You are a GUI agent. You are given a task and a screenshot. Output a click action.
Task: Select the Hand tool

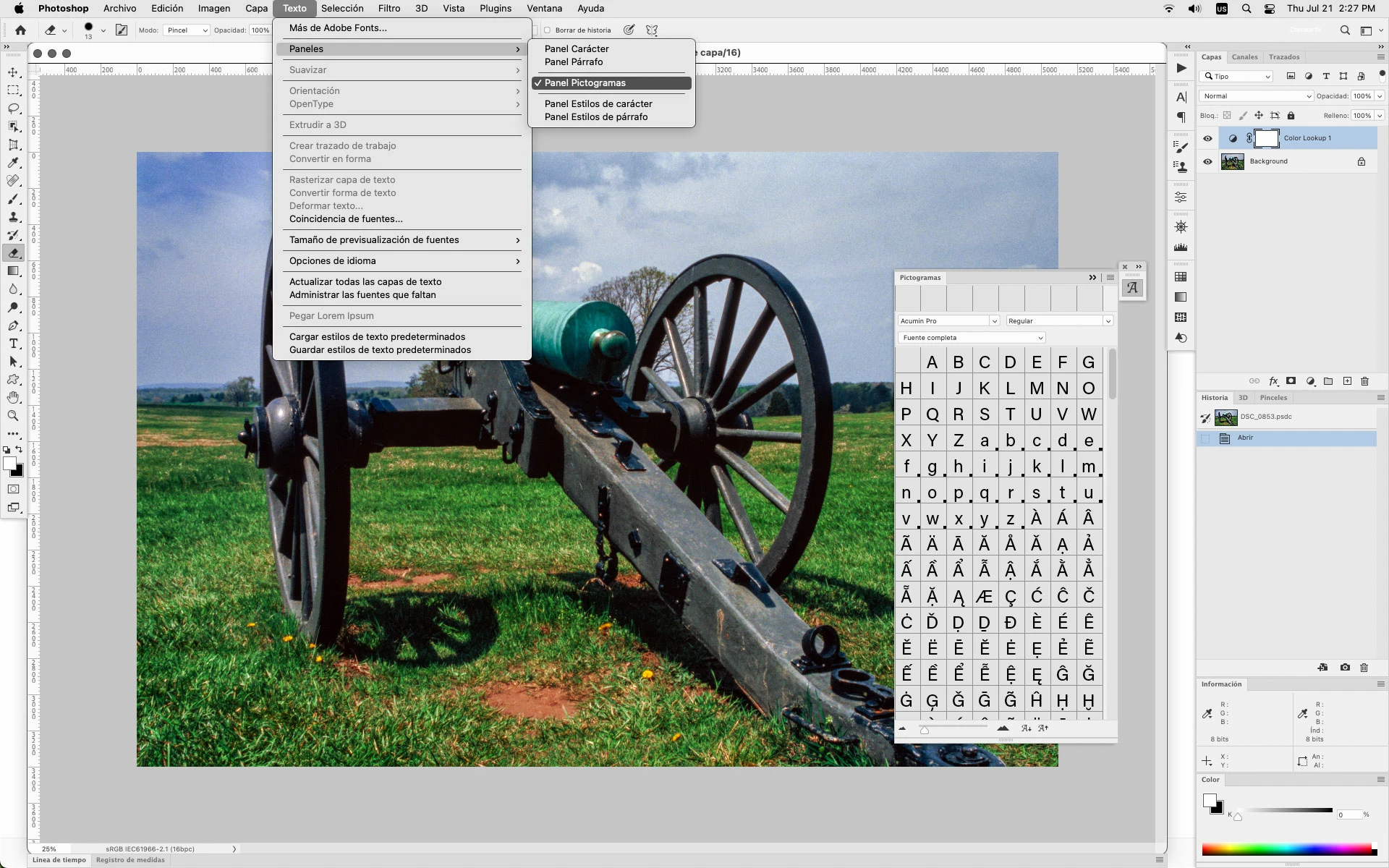[x=13, y=398]
